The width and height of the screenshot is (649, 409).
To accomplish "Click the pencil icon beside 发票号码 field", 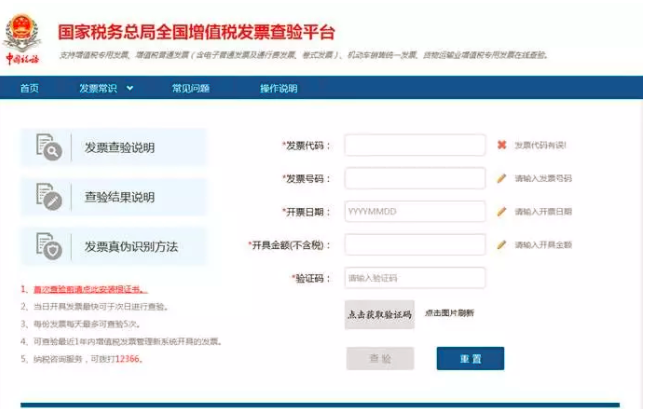I will click(502, 178).
